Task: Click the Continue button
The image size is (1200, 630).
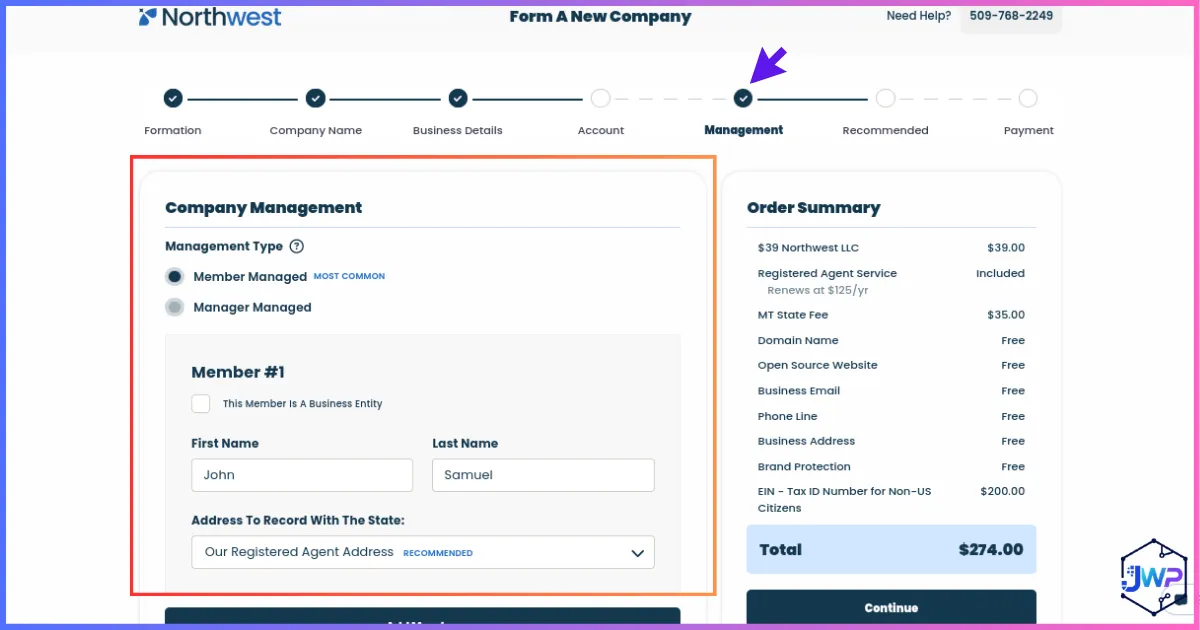Action: (891, 608)
